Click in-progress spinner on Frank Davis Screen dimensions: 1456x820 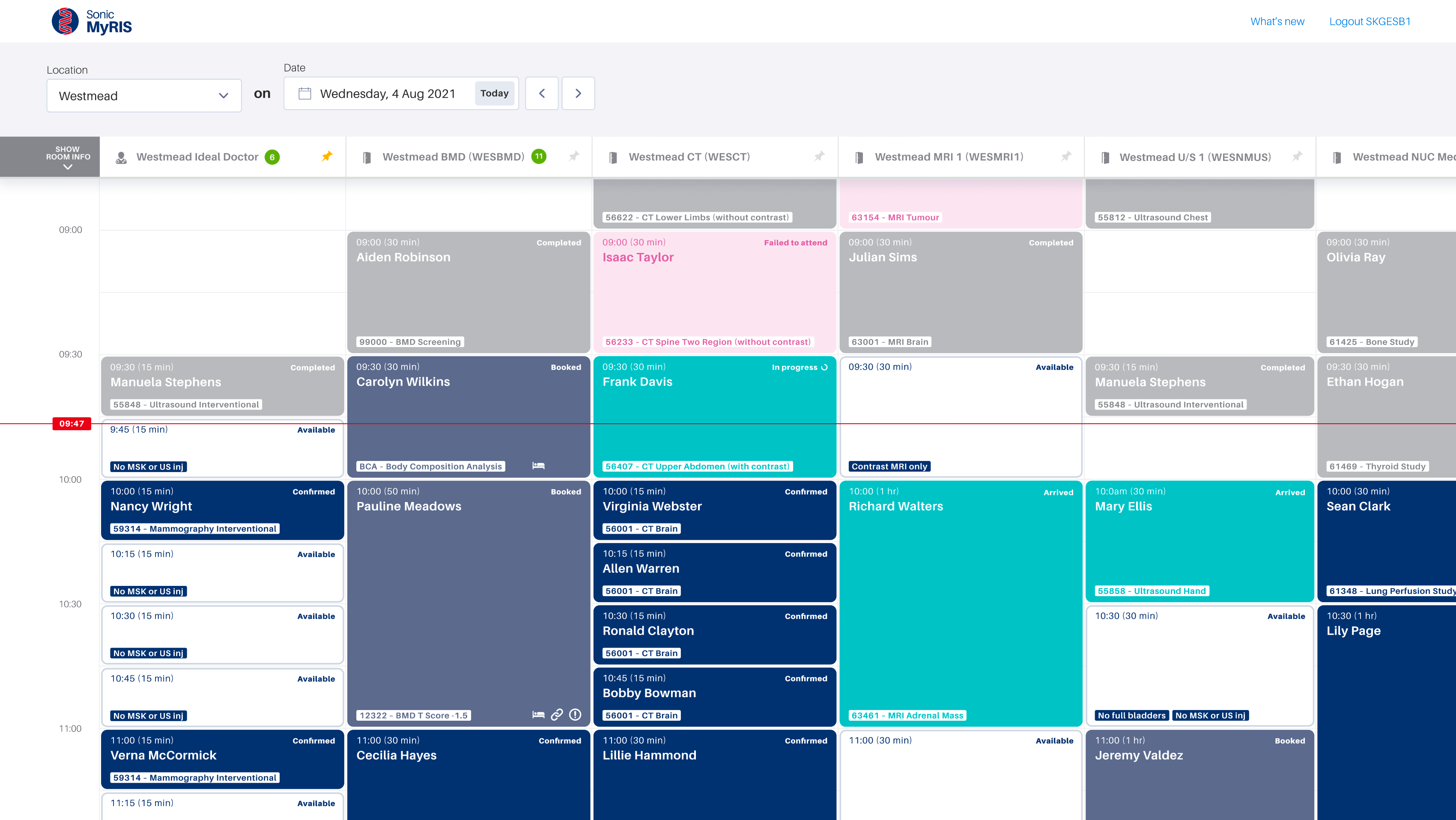click(x=824, y=367)
